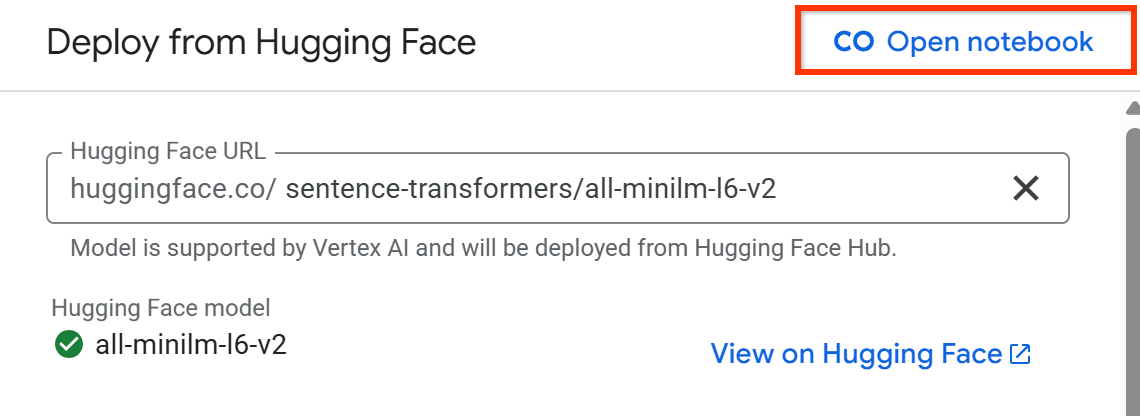Open the notebook via Open notebook button
The height and width of the screenshot is (416, 1140).
[x=962, y=42]
